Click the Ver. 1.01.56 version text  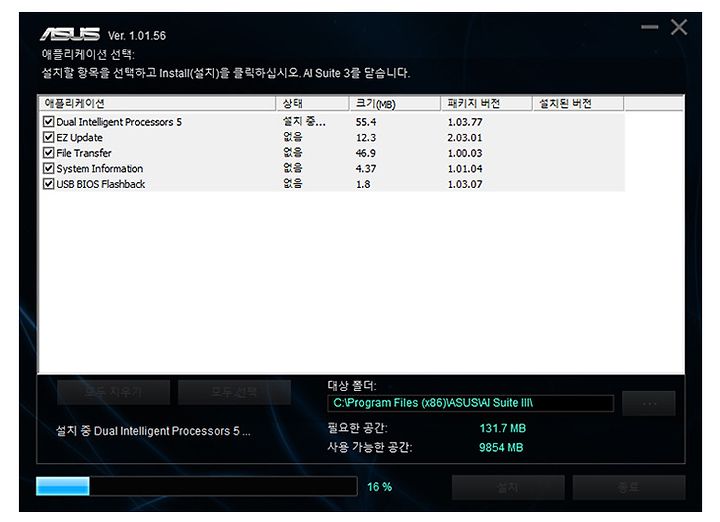click(x=137, y=36)
